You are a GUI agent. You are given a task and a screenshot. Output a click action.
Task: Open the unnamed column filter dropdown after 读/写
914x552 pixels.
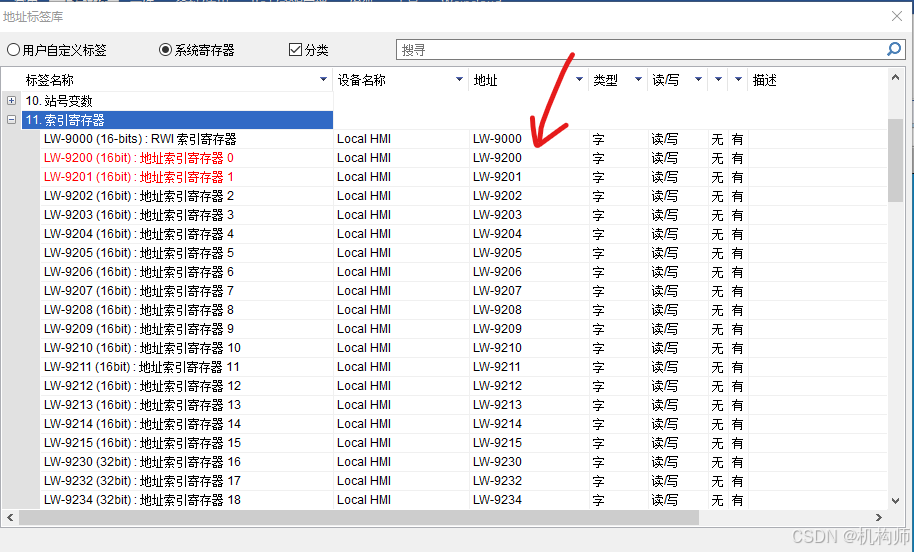[x=718, y=79]
